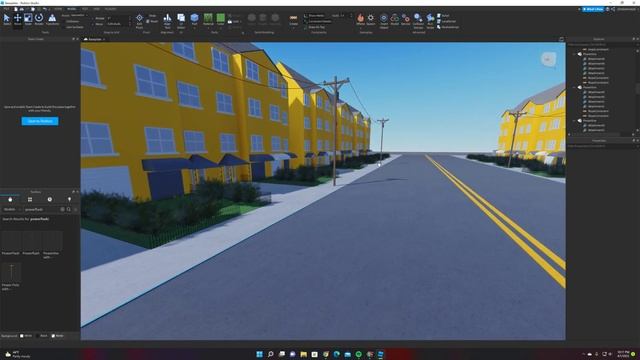The image size is (640, 360).
Task: Open the Toolbox Recent clock icon
Action: coord(49,200)
